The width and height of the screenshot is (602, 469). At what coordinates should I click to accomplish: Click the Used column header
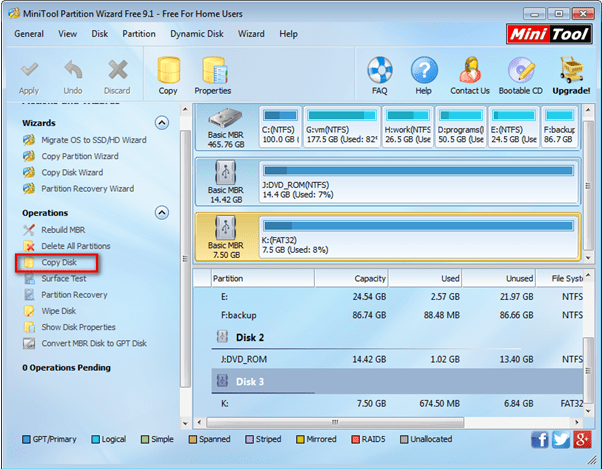point(425,279)
